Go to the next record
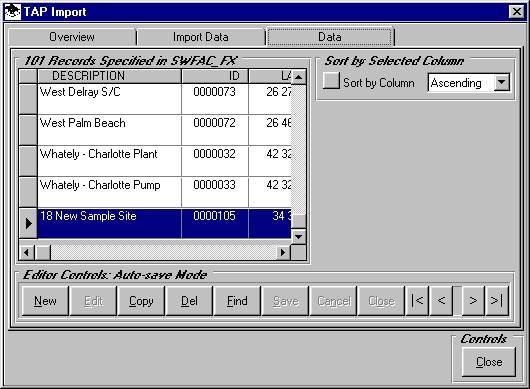This screenshot has width=530, height=389. click(x=473, y=301)
